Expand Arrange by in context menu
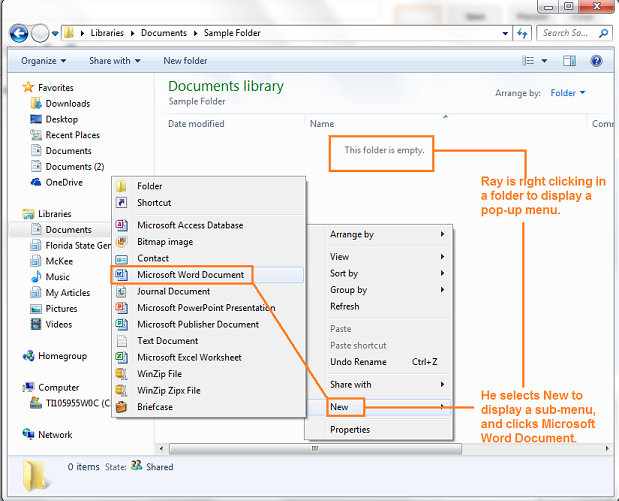Viewport: 619px width, 501px height. coord(379,235)
